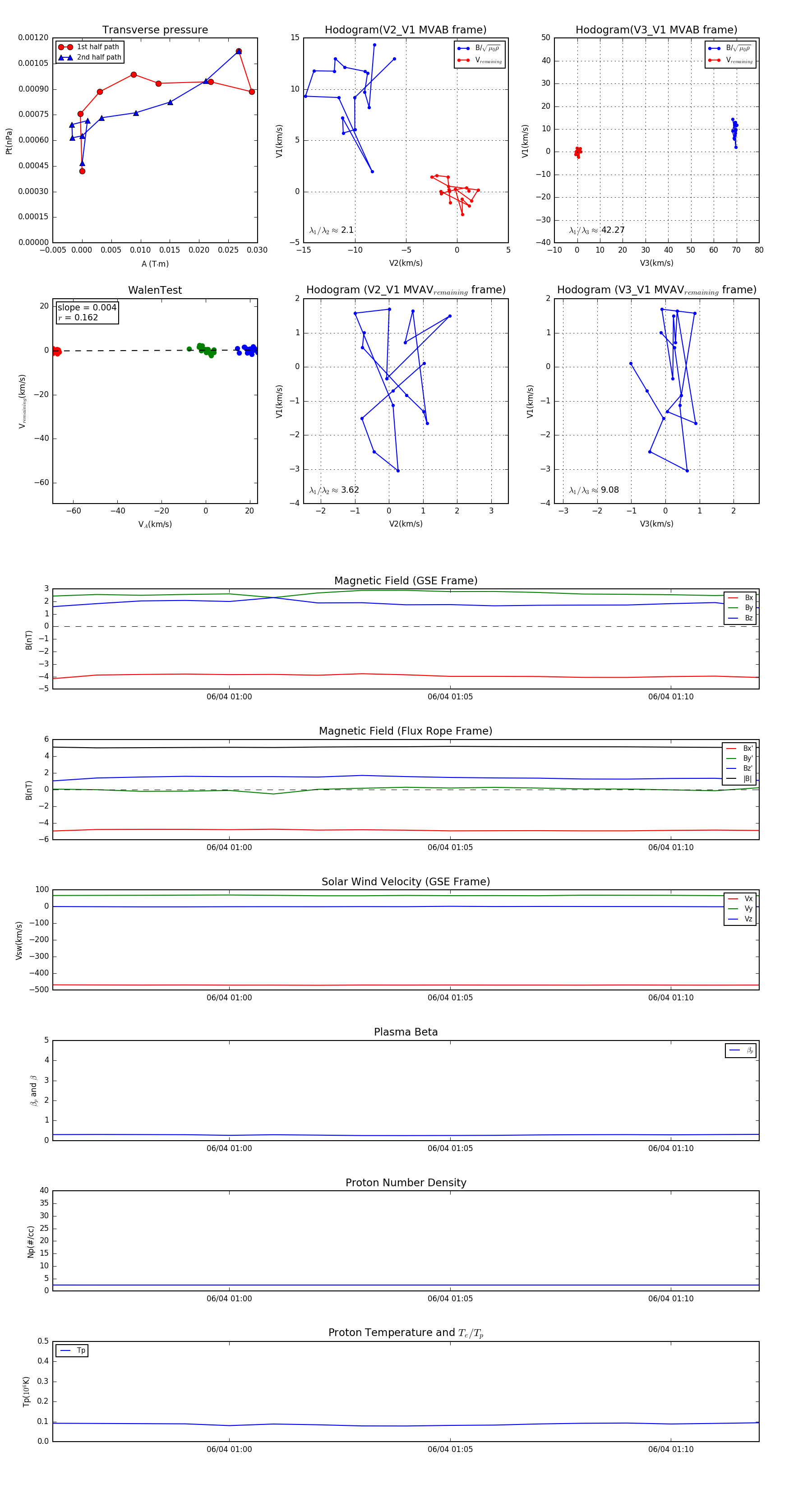Select the βp legend entry in Plasma Beta

click(741, 1050)
